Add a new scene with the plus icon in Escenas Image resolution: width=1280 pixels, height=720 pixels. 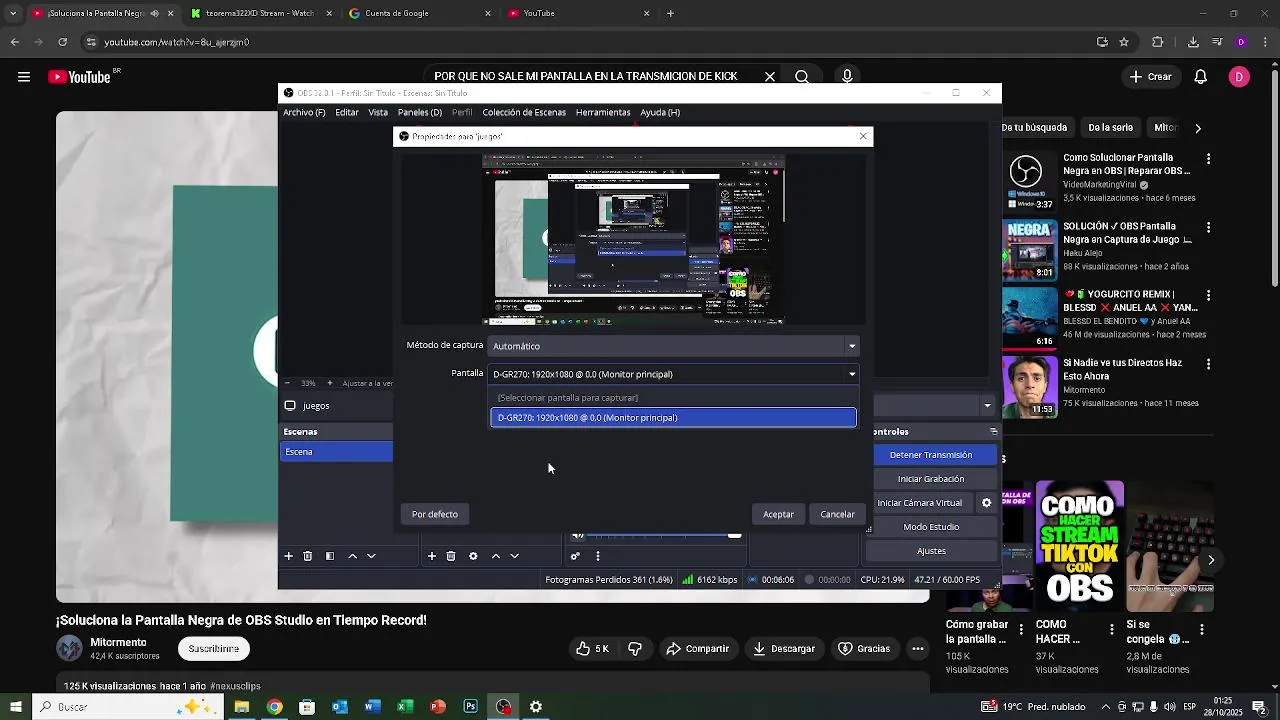click(x=288, y=556)
